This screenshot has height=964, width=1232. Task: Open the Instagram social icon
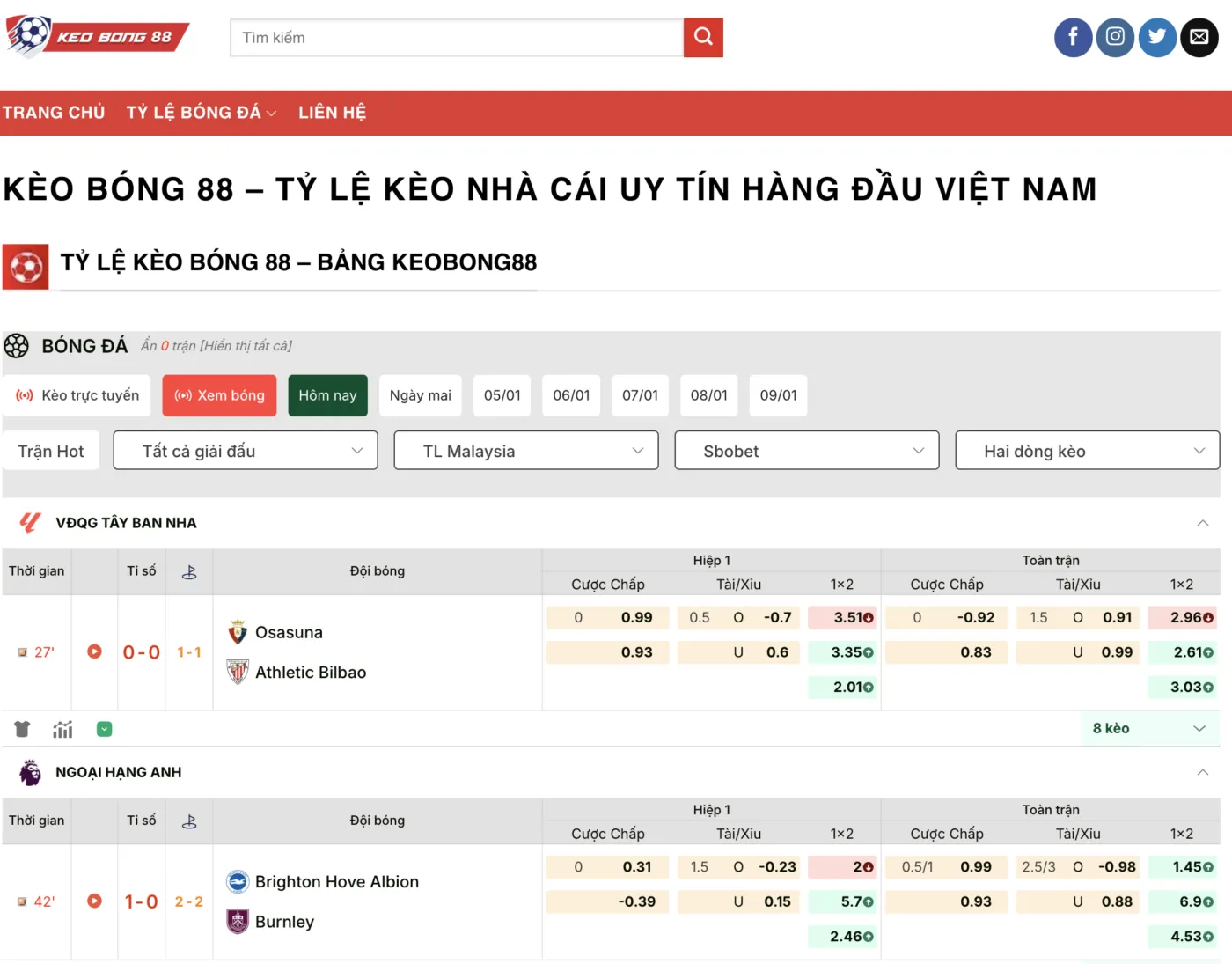tap(1115, 37)
